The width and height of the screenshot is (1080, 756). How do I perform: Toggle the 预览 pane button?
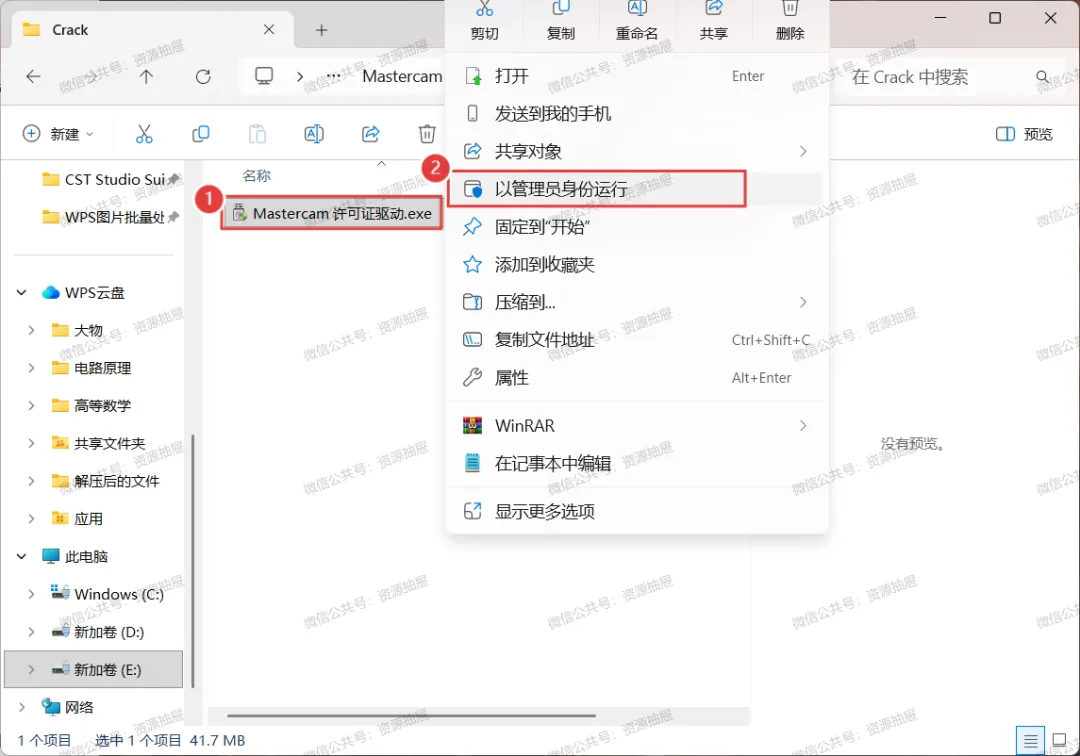pyautogui.click(x=1024, y=134)
